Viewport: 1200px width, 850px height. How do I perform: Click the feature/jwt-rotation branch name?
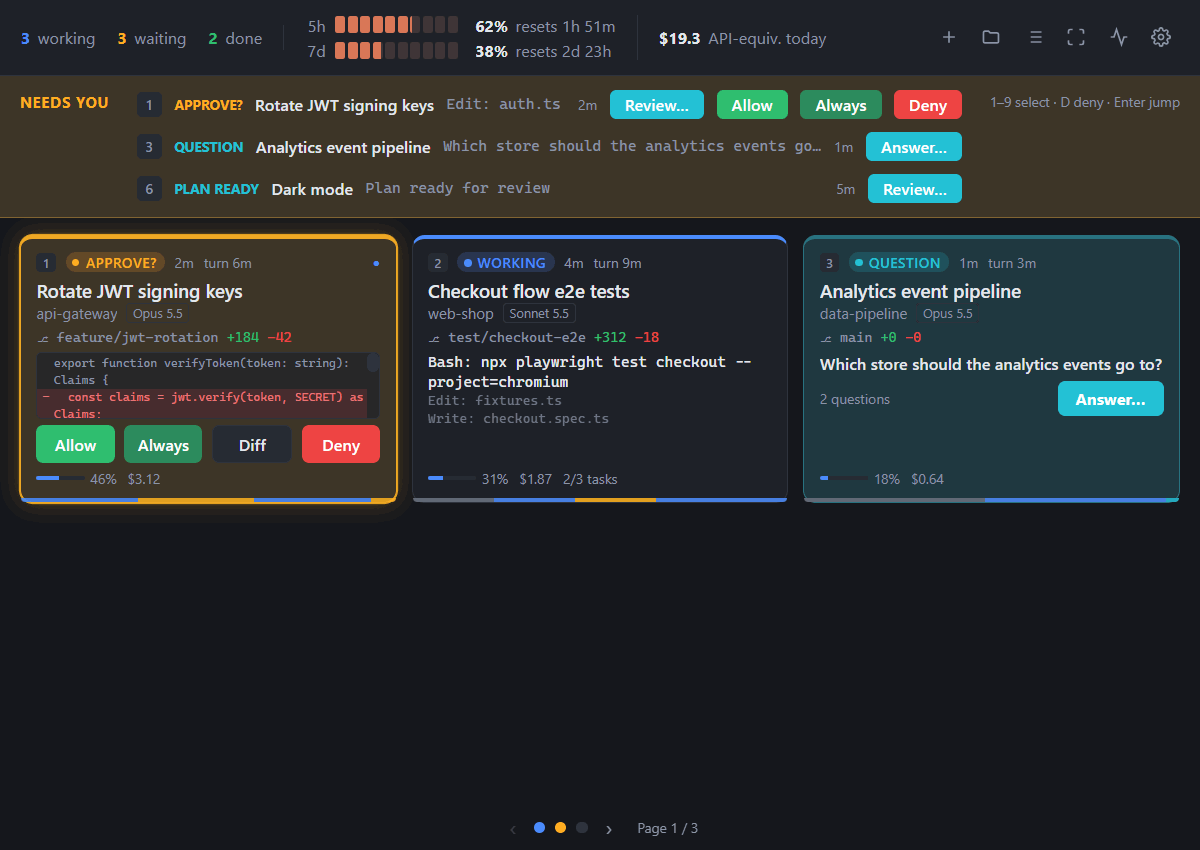138,337
